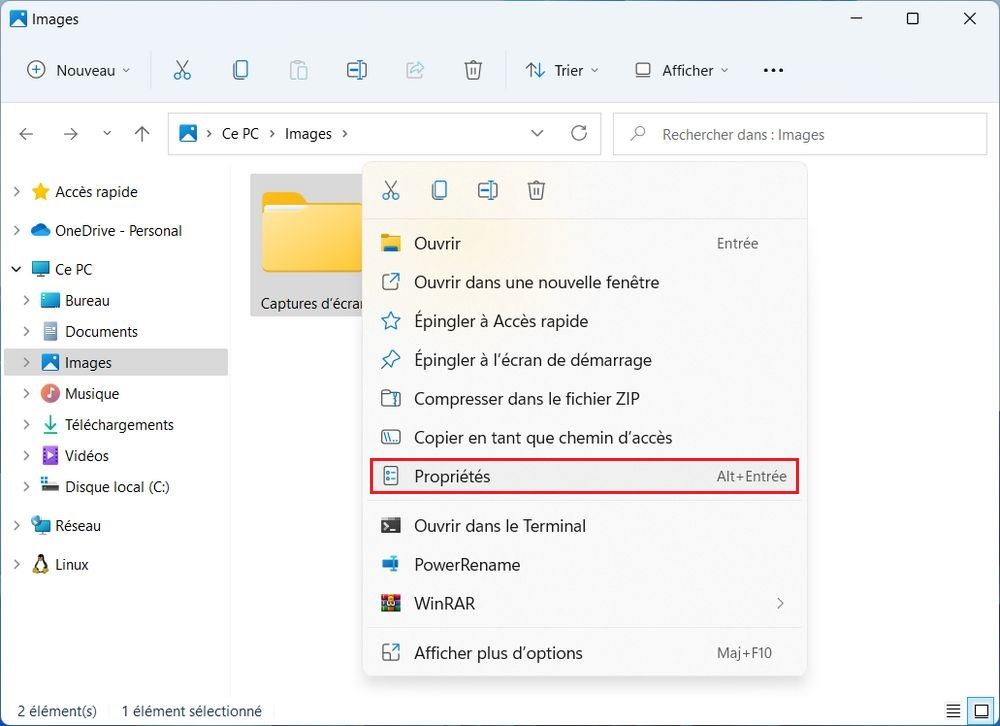Open the See more ellipsis menu
This screenshot has width=1000, height=726.
pos(773,70)
